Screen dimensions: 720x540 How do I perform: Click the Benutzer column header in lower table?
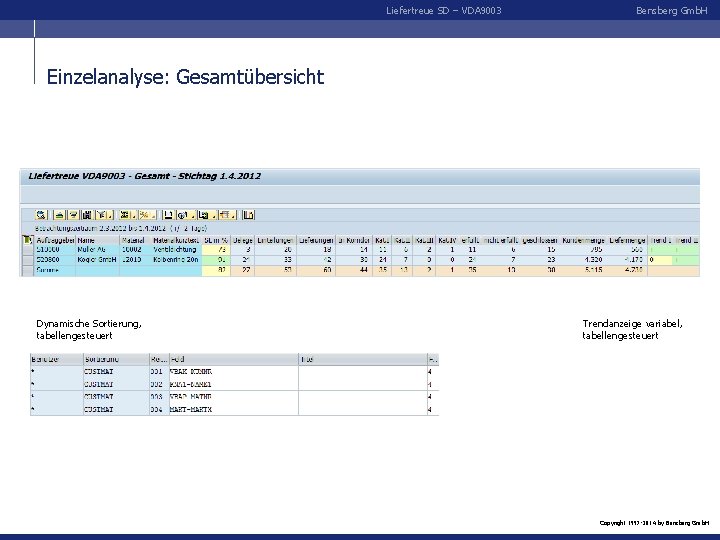(x=56, y=359)
